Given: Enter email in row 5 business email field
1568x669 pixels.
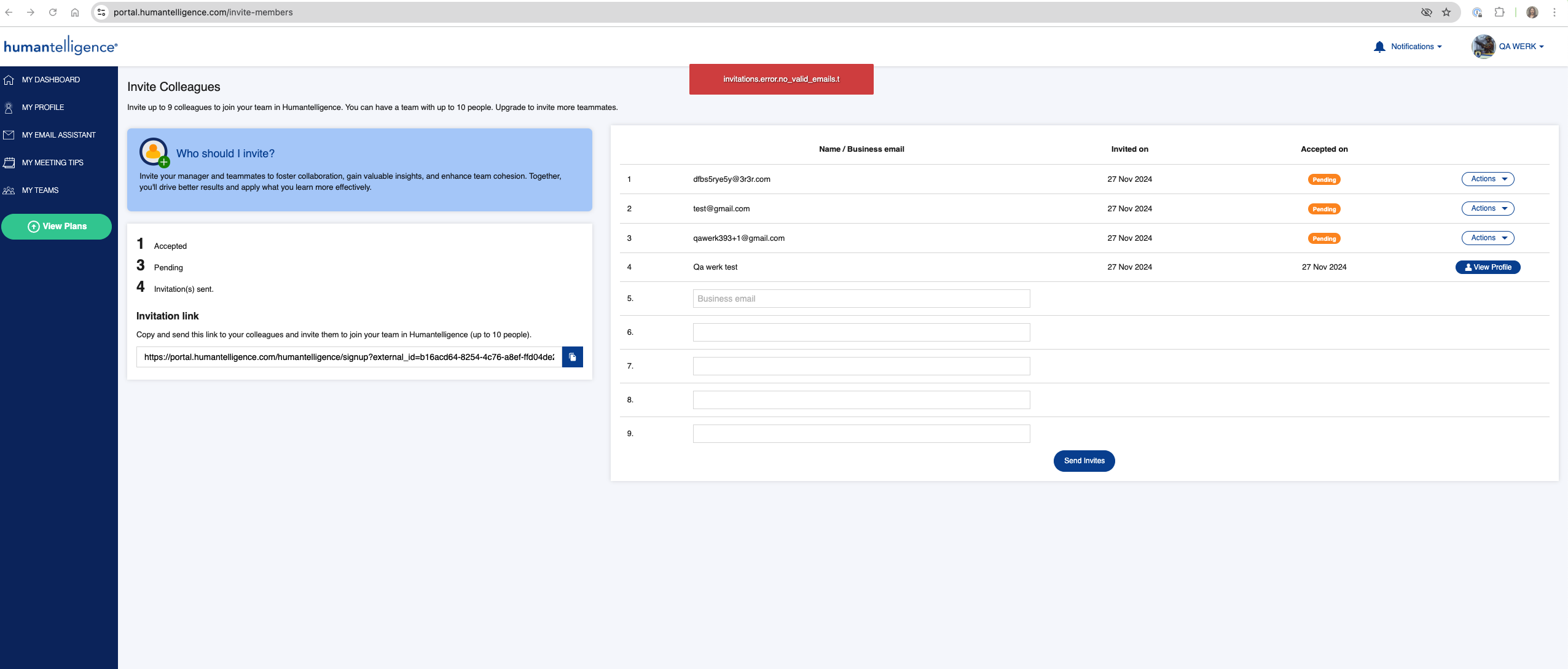Looking at the screenshot, I should [861, 298].
